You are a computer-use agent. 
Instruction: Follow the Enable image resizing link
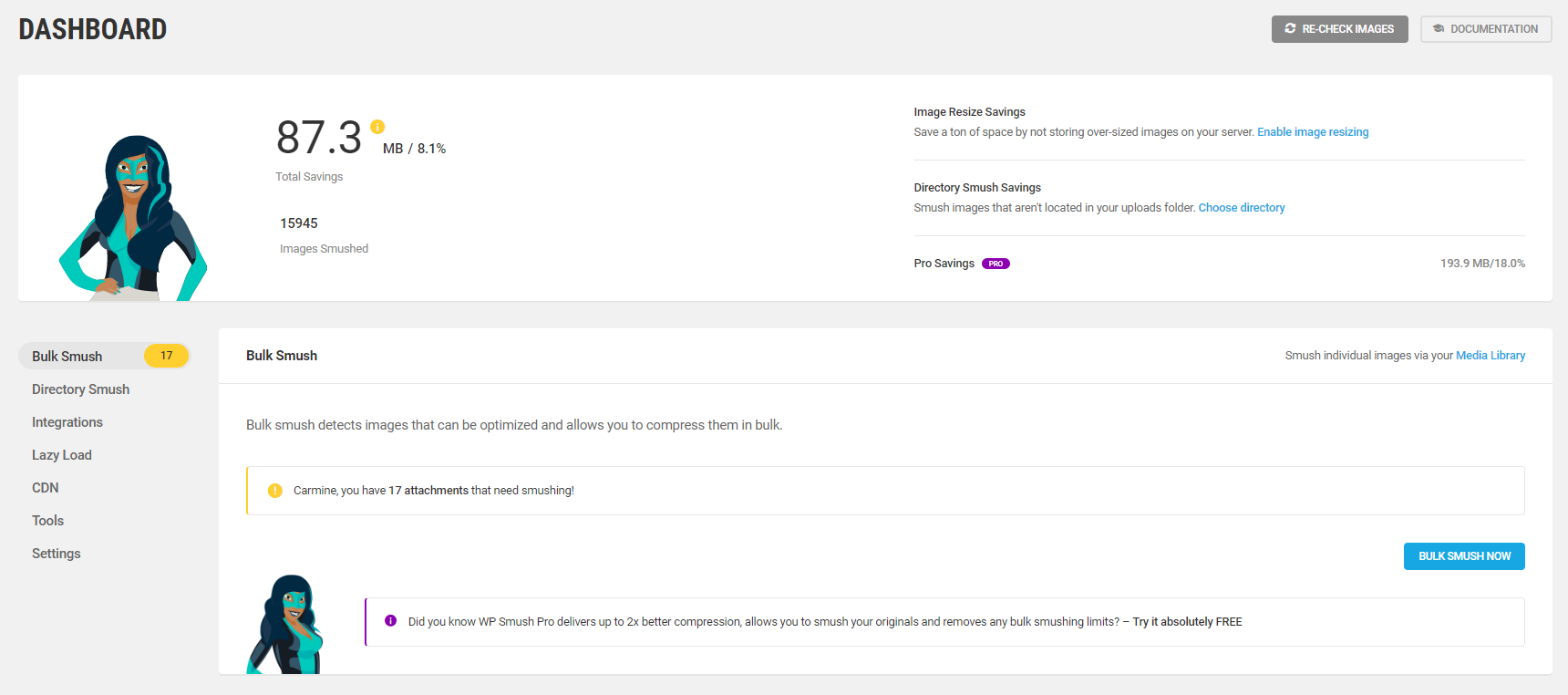tap(1313, 132)
